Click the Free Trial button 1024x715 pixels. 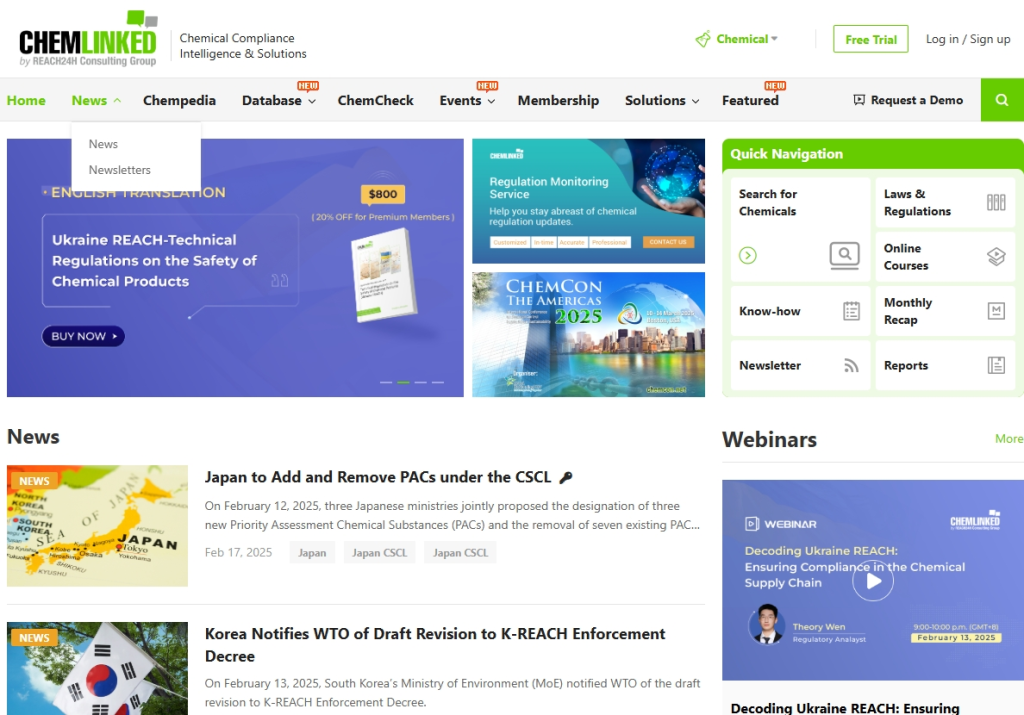[870, 39]
